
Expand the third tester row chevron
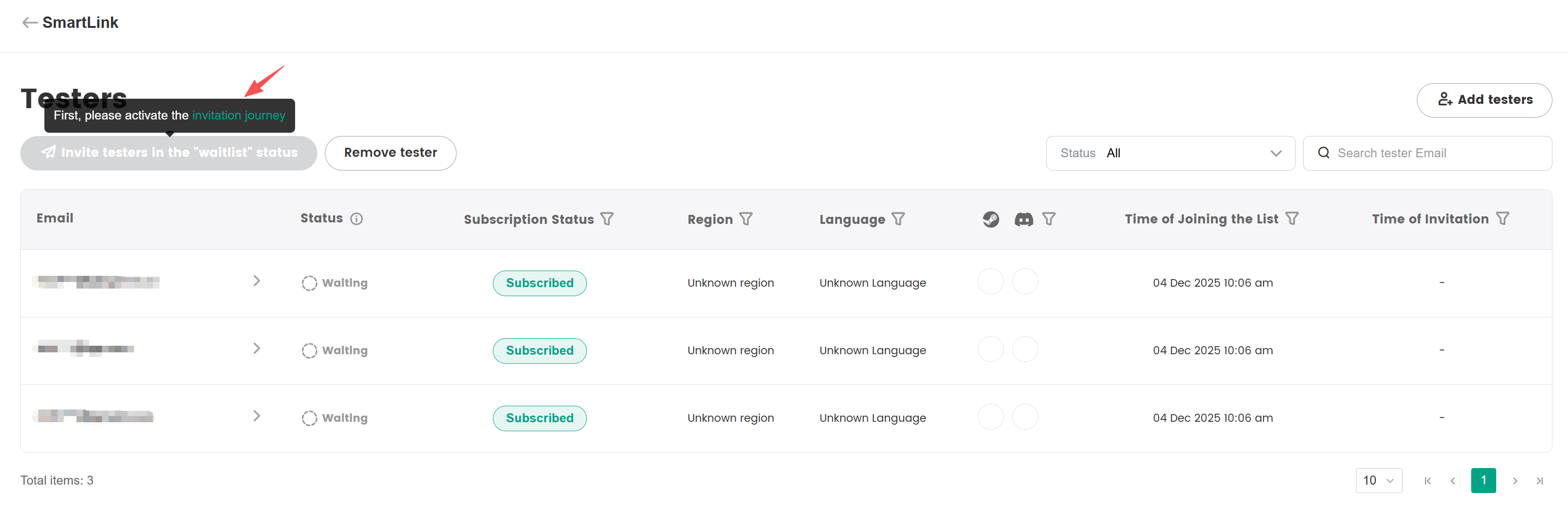[256, 416]
